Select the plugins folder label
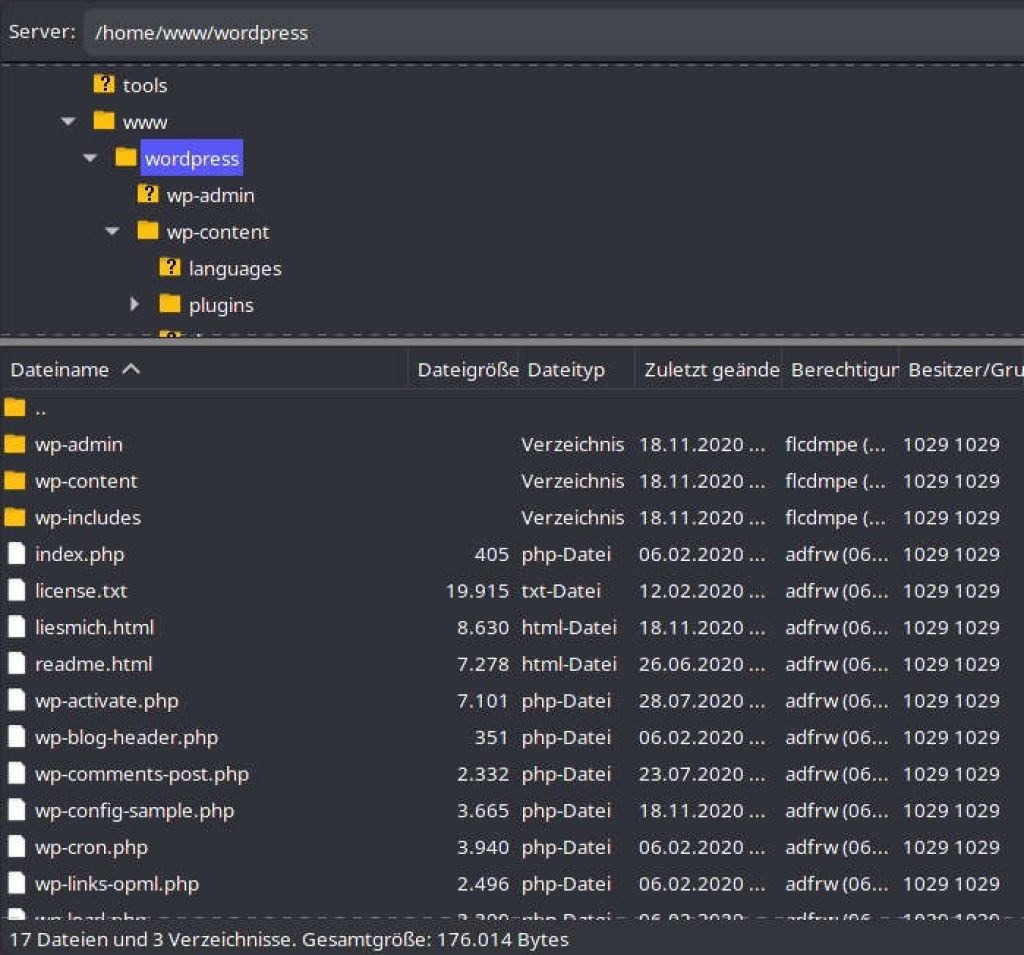Screen dimensions: 1024x955 point(221,306)
